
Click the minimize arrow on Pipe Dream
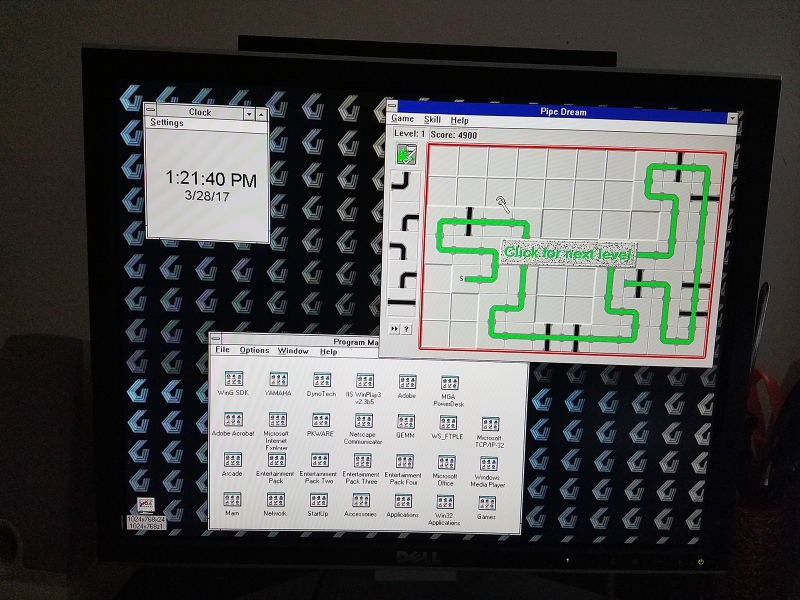pyautogui.click(x=732, y=118)
